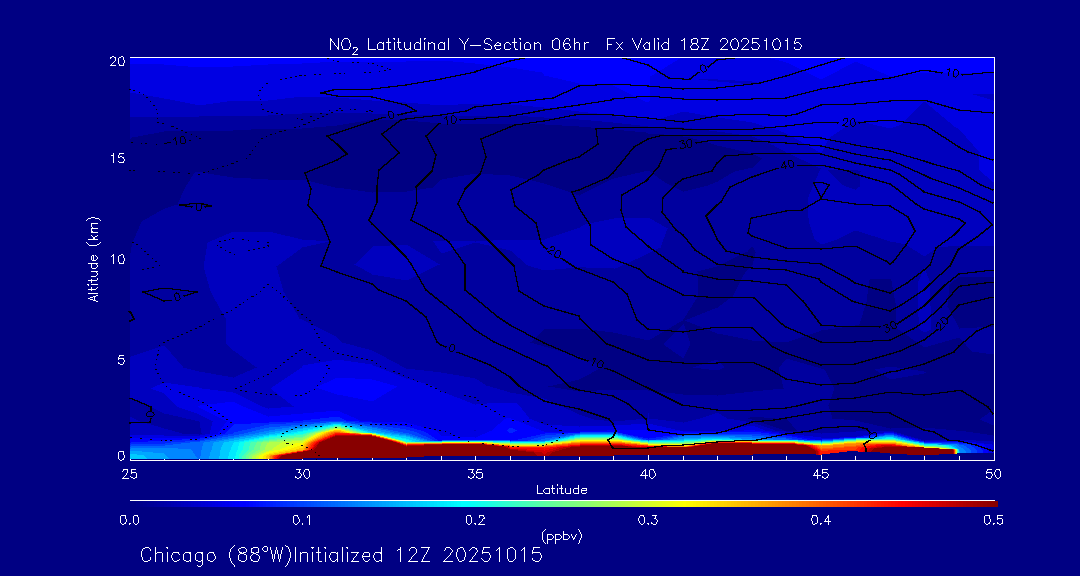Viewport: 1080px width, 576px height.
Task: Click the small triangle marker inside the 40 contour
Action: [x=821, y=190]
